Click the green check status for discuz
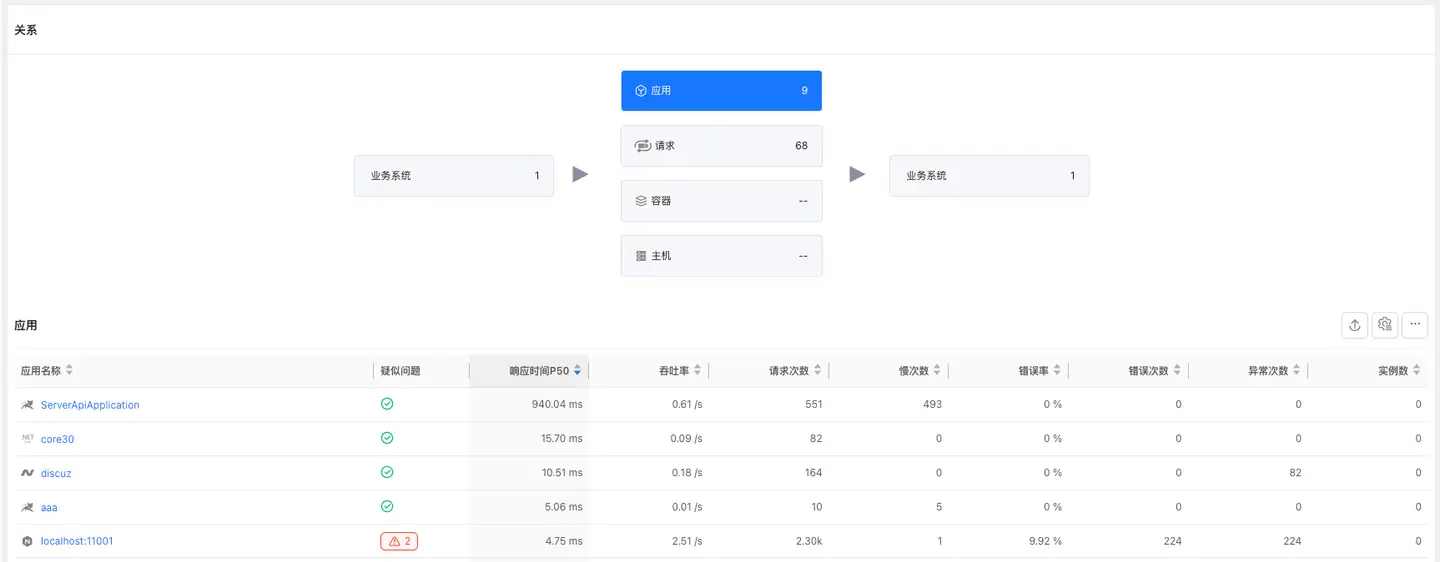Image resolution: width=1440 pixels, height=562 pixels. [387, 473]
